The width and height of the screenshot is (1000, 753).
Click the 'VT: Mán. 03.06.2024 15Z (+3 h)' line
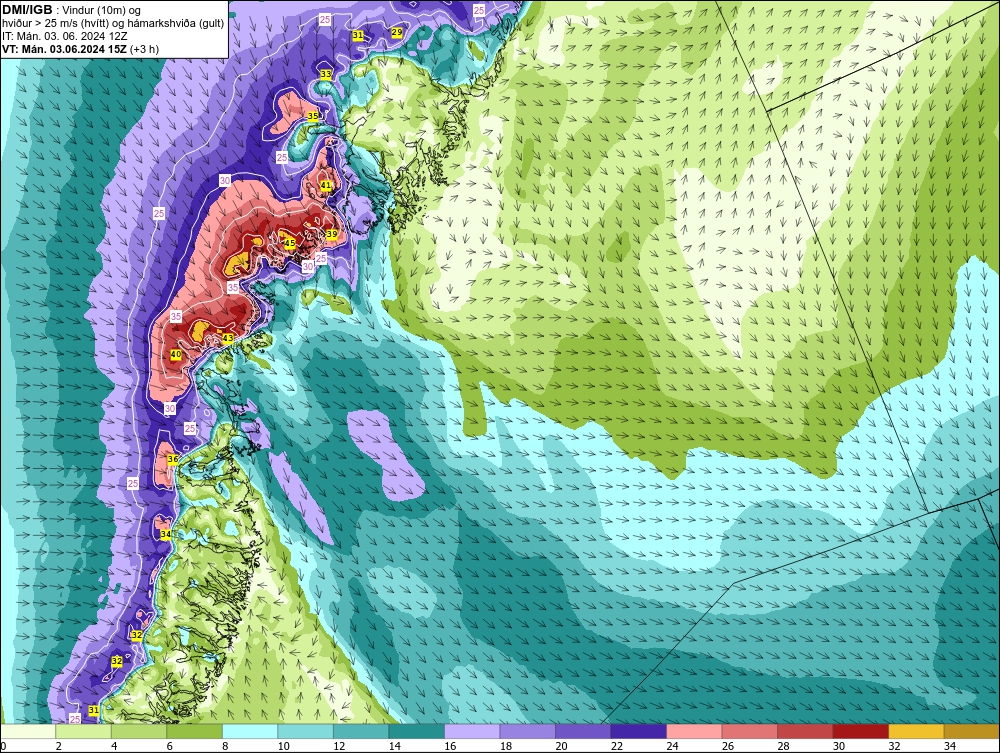(x=81, y=48)
